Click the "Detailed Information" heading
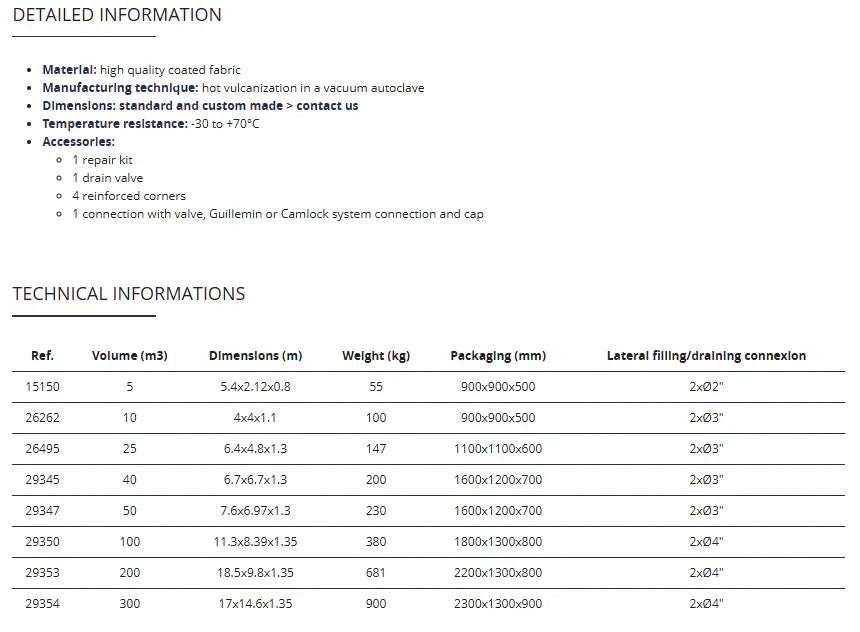This screenshot has height=632, width=860. (117, 15)
